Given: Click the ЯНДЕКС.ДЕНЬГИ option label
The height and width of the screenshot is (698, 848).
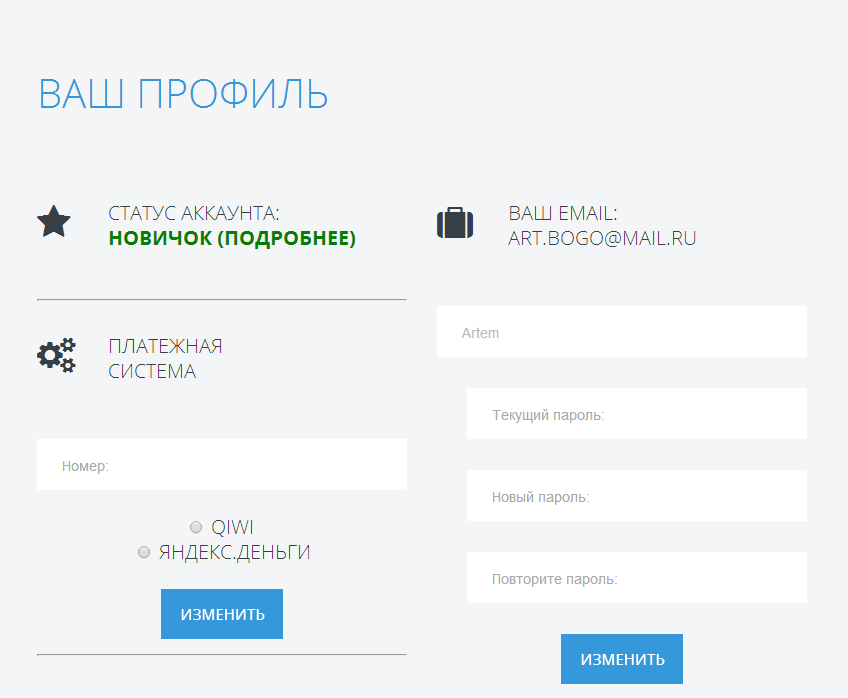Looking at the screenshot, I should click(x=234, y=552).
